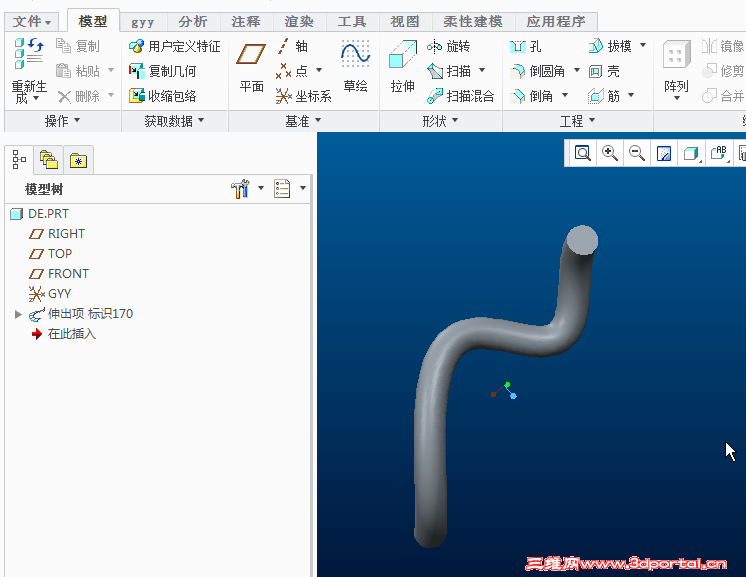Open the Round (倒圆角) dropdown arrow
746x577 pixels.
(x=577, y=70)
